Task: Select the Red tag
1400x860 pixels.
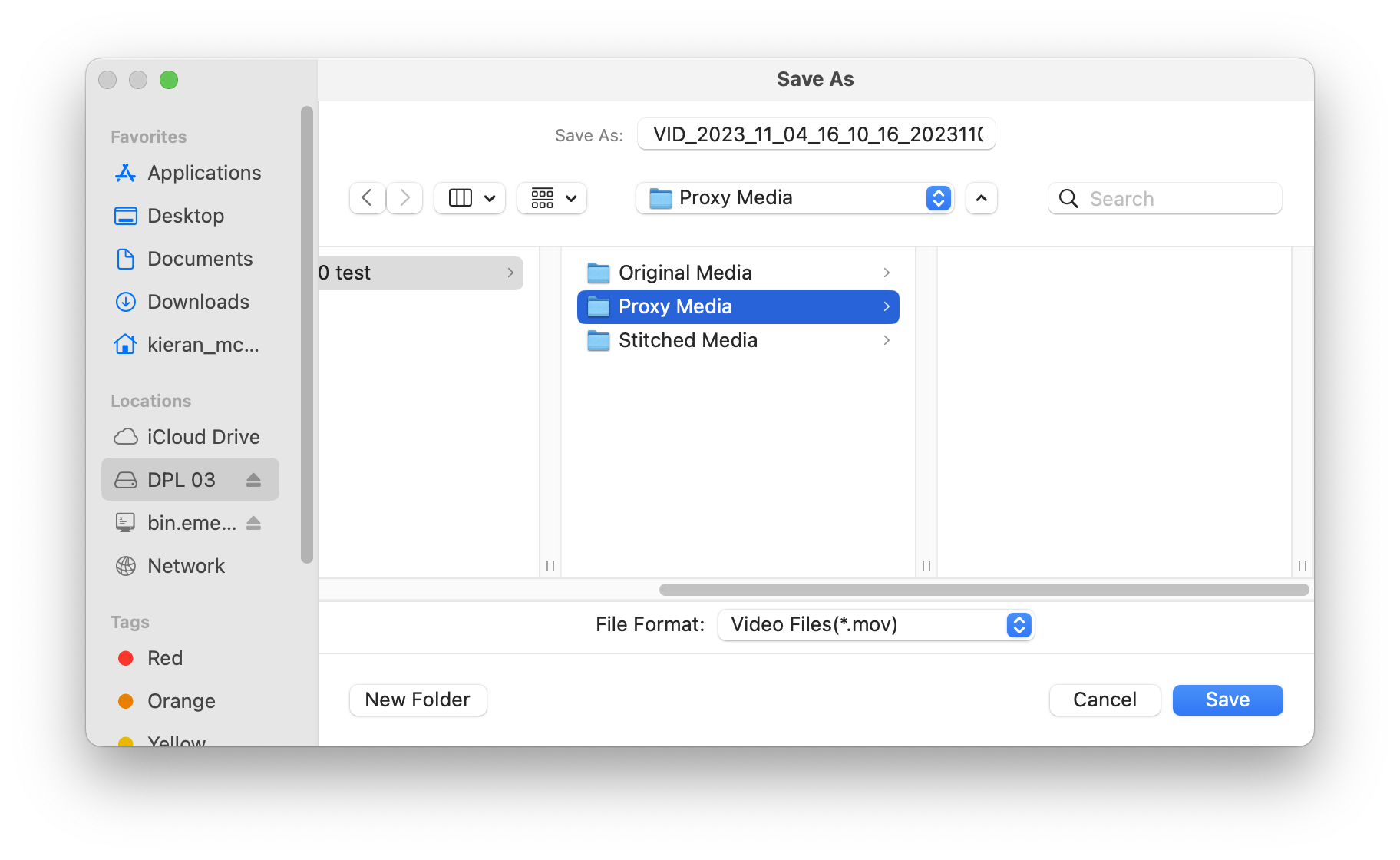Action: [x=190, y=658]
